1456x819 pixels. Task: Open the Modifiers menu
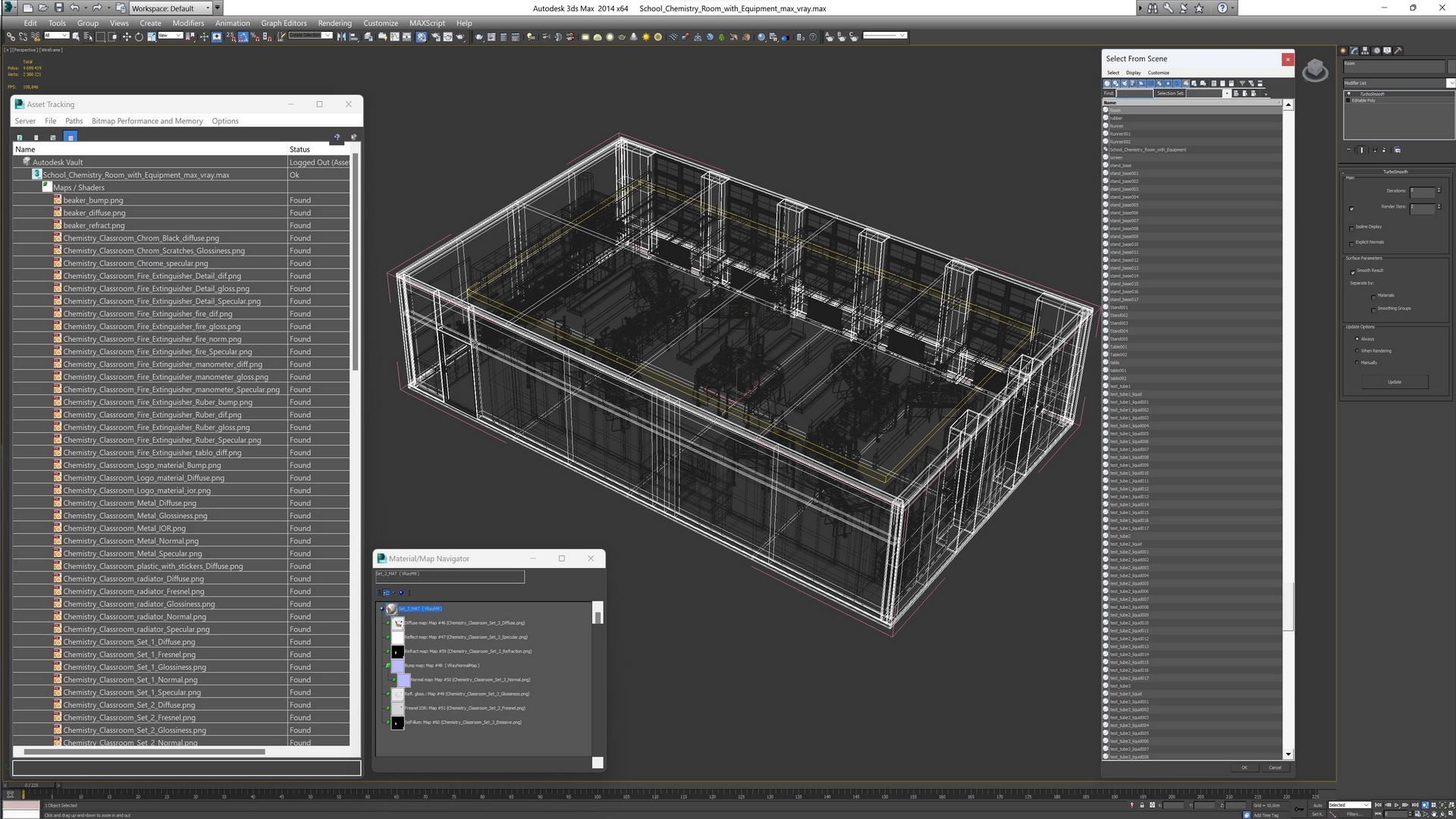[x=188, y=23]
